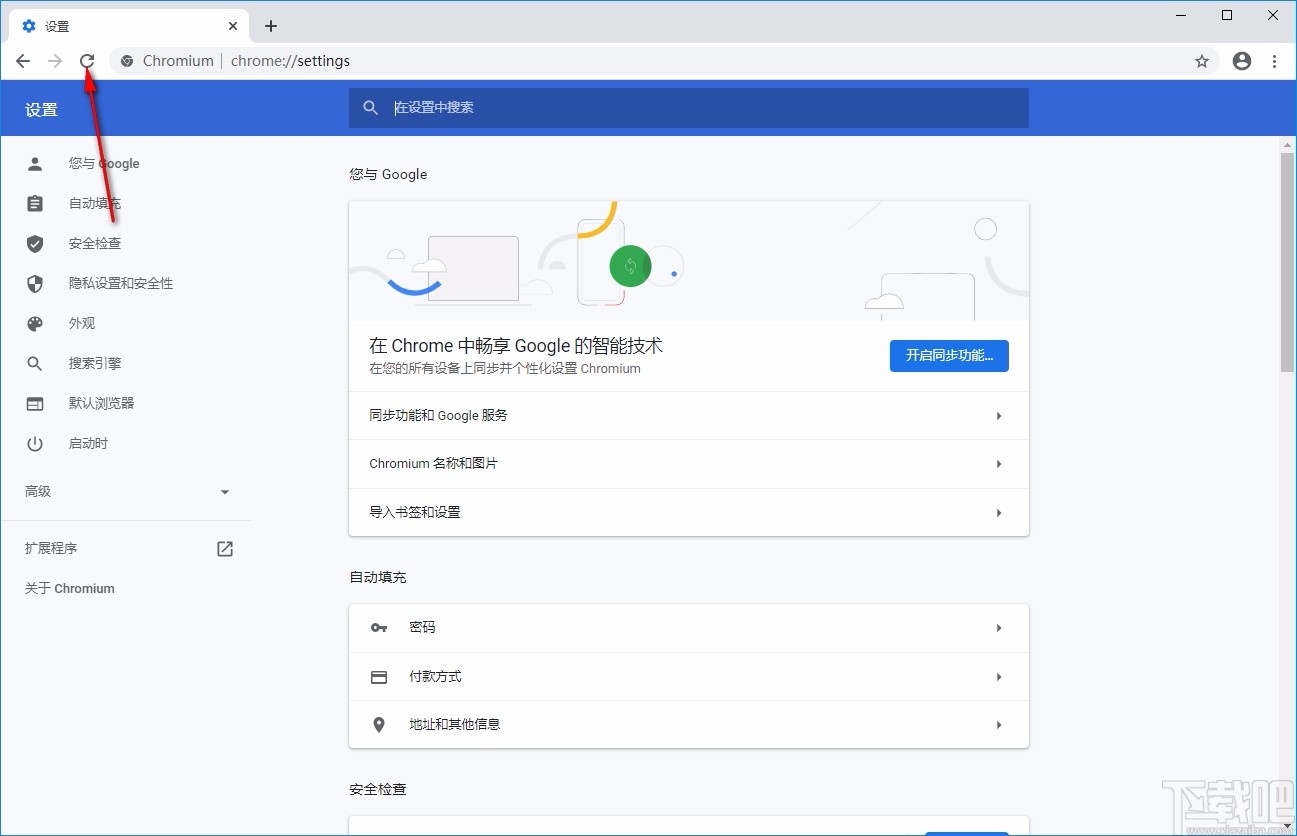Select the 外观 palette icon
The width and height of the screenshot is (1297, 836).
pos(34,323)
